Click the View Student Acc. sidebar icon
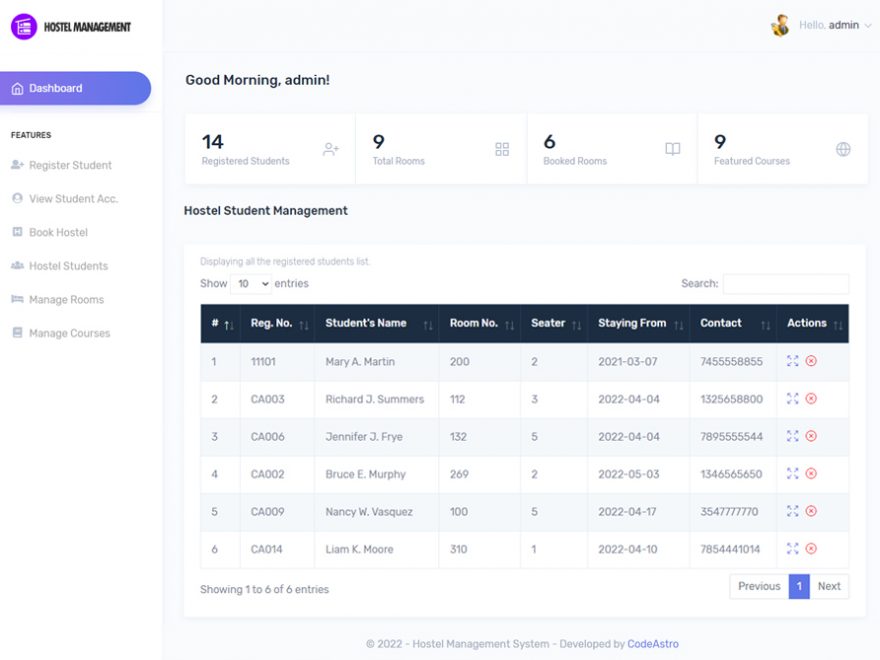 click(17, 198)
